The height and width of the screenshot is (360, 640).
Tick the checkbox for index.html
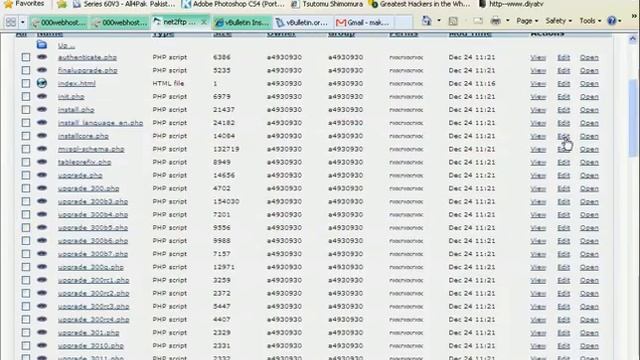(x=26, y=83)
